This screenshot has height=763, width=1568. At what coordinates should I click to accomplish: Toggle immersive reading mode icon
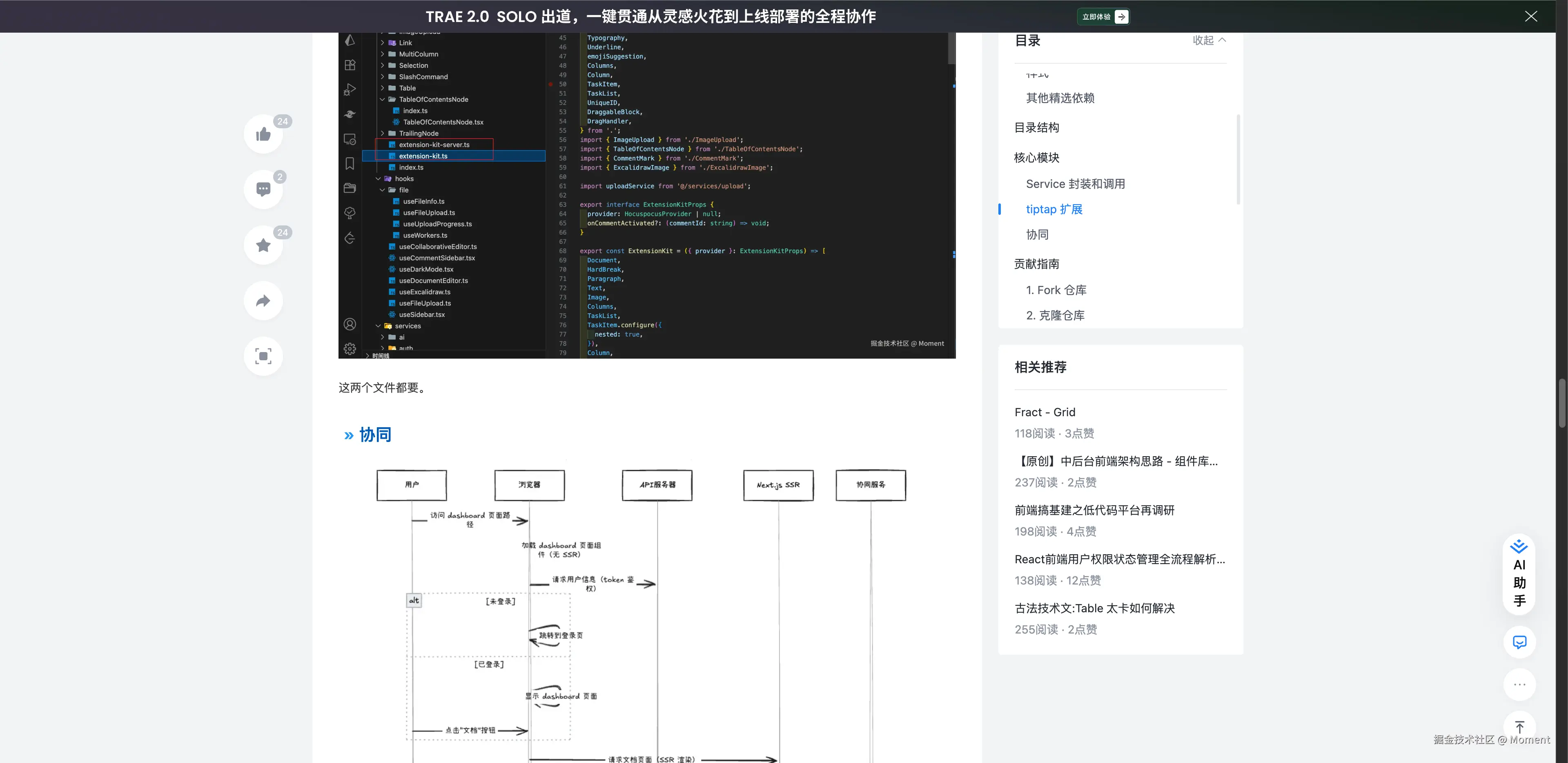click(263, 356)
